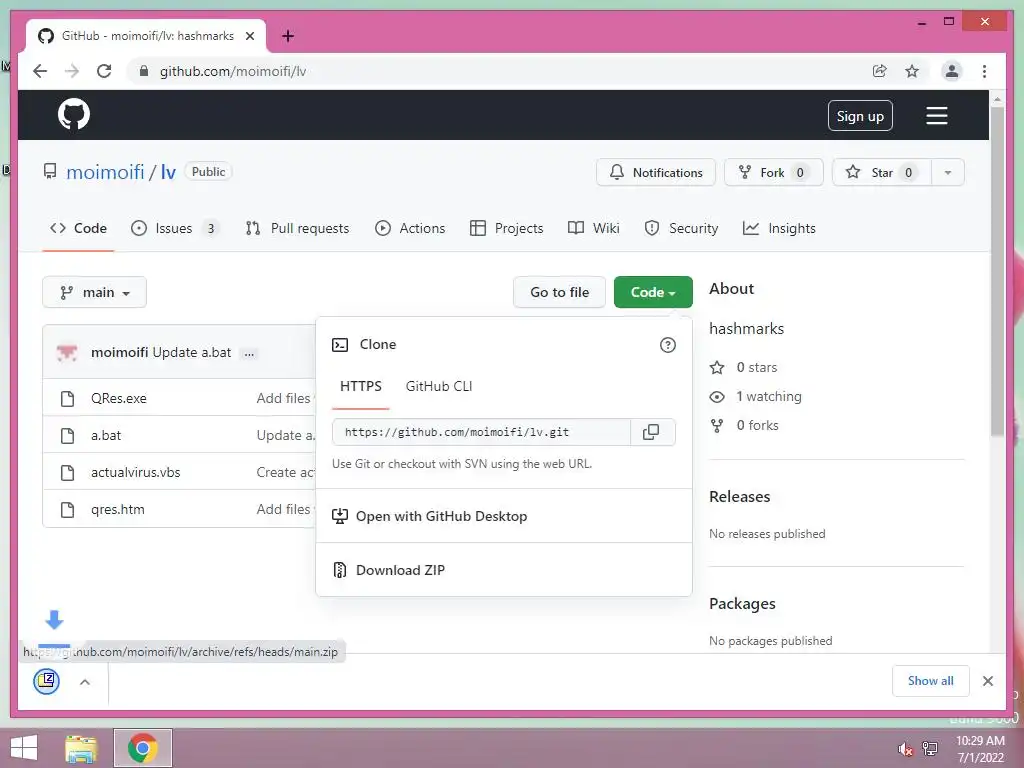Click the downloaded zip file icon
Screen dimensions: 1024x768
(x=46, y=681)
